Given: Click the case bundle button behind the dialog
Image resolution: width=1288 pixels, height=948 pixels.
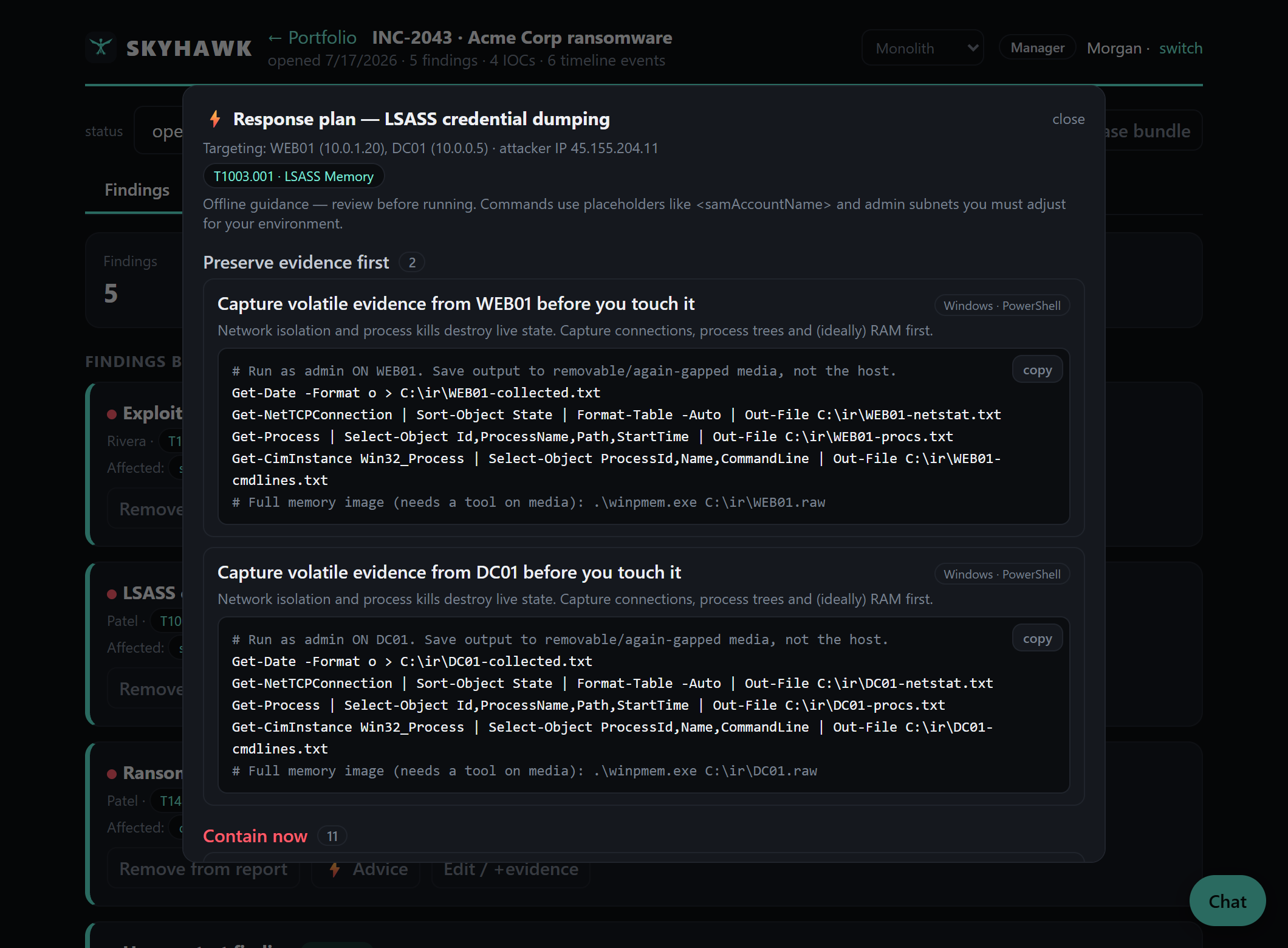Looking at the screenshot, I should tap(1153, 131).
